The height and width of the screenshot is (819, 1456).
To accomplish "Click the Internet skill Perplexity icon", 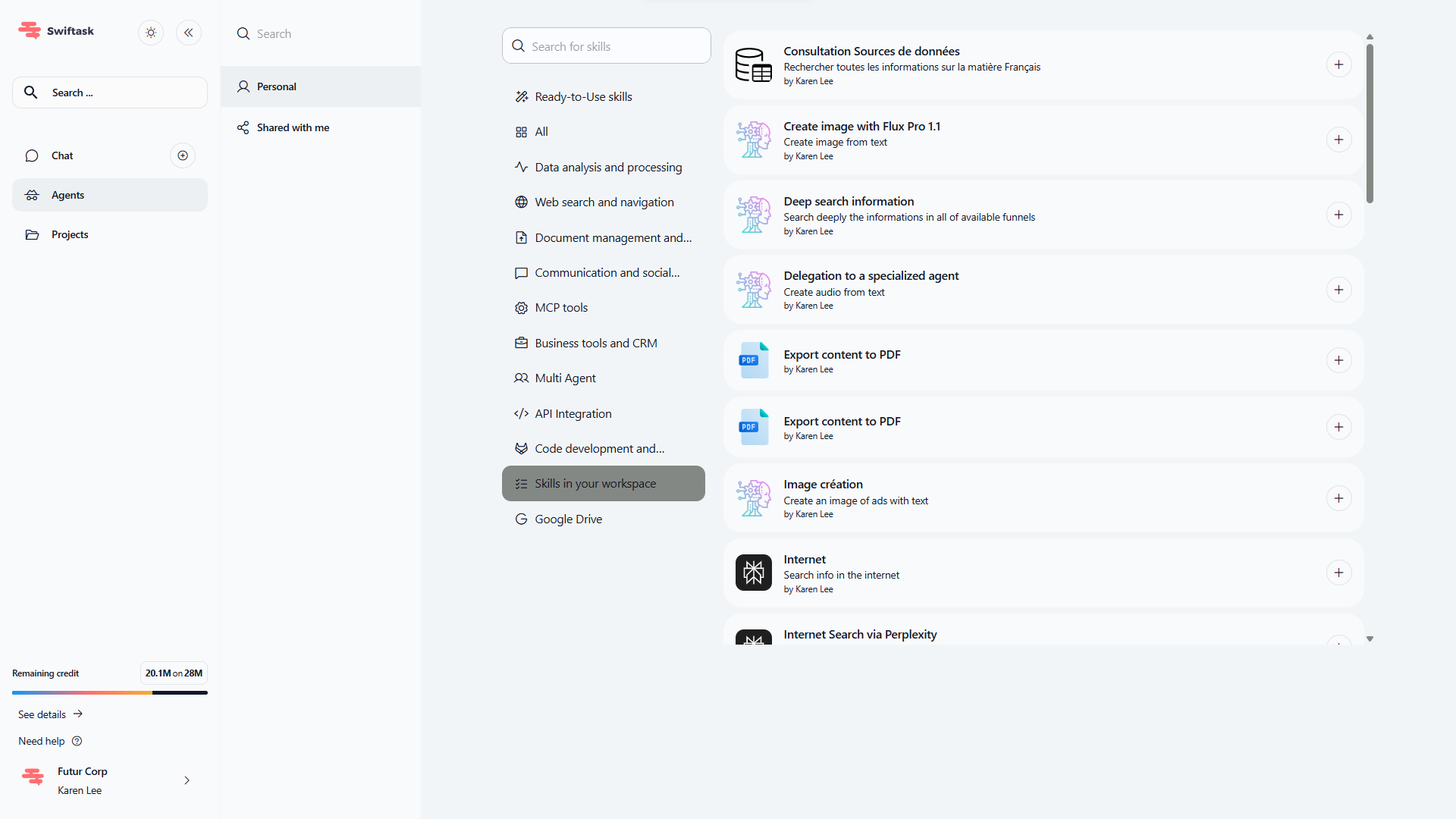I will click(753, 573).
